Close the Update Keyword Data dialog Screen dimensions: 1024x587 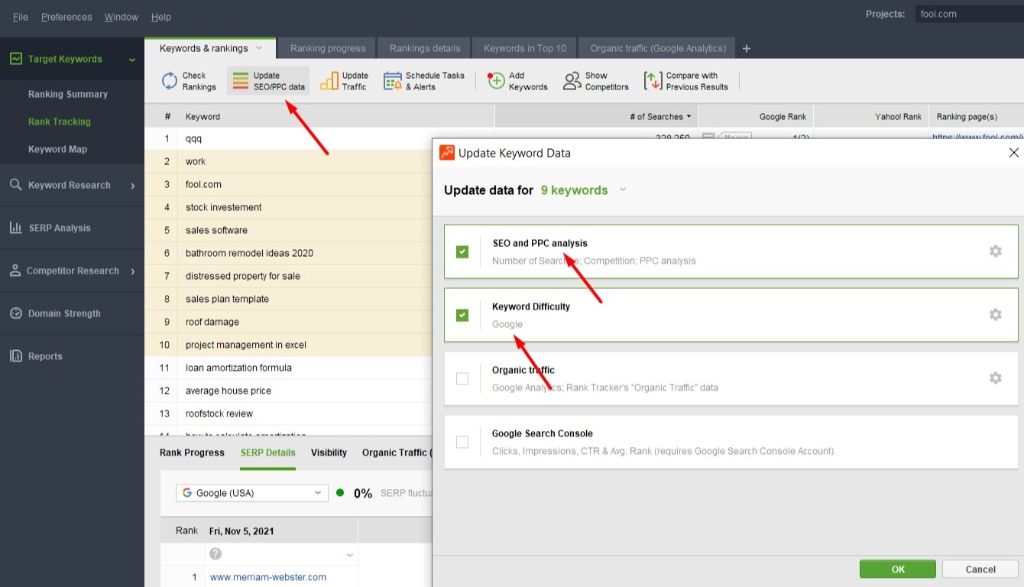point(1014,153)
